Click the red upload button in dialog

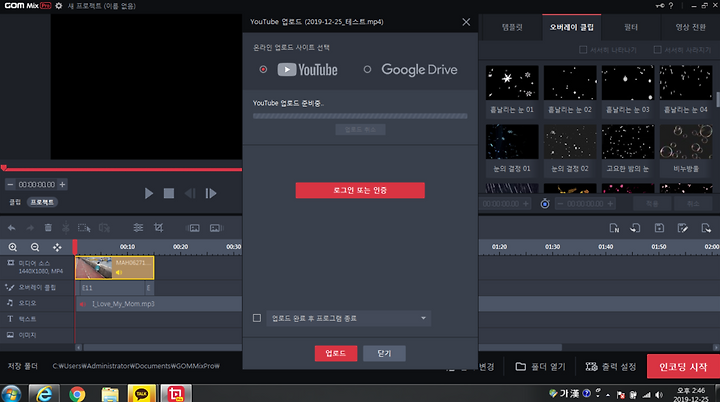click(x=336, y=353)
